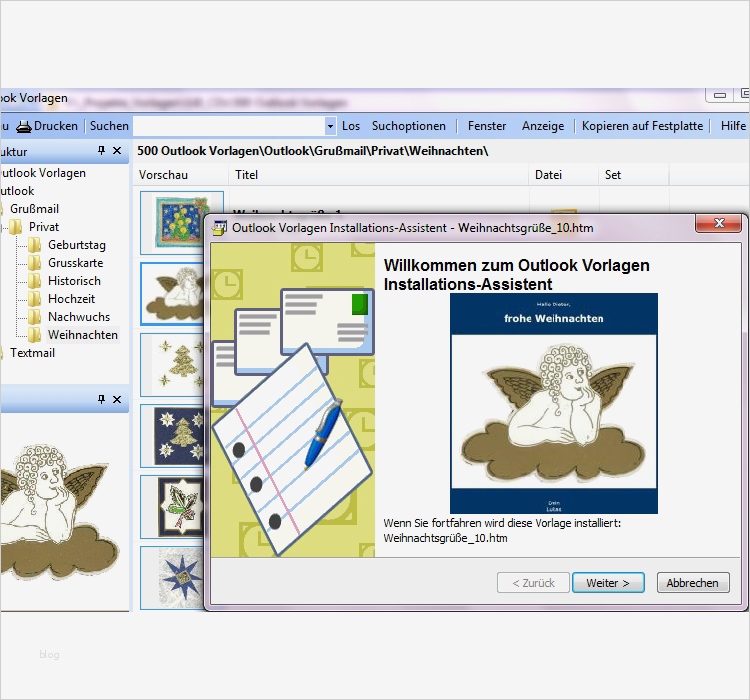Select the Grusskarte folder label
This screenshot has height=700, width=750.
coord(75,263)
